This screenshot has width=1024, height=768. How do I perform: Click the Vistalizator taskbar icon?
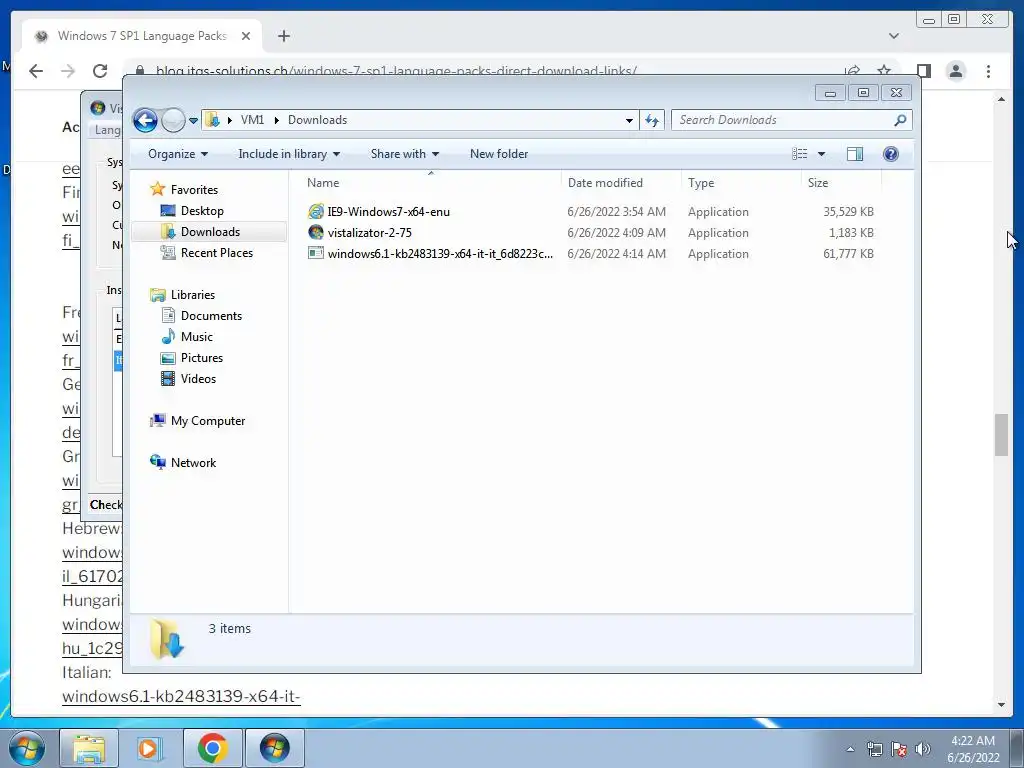pyautogui.click(x=274, y=748)
